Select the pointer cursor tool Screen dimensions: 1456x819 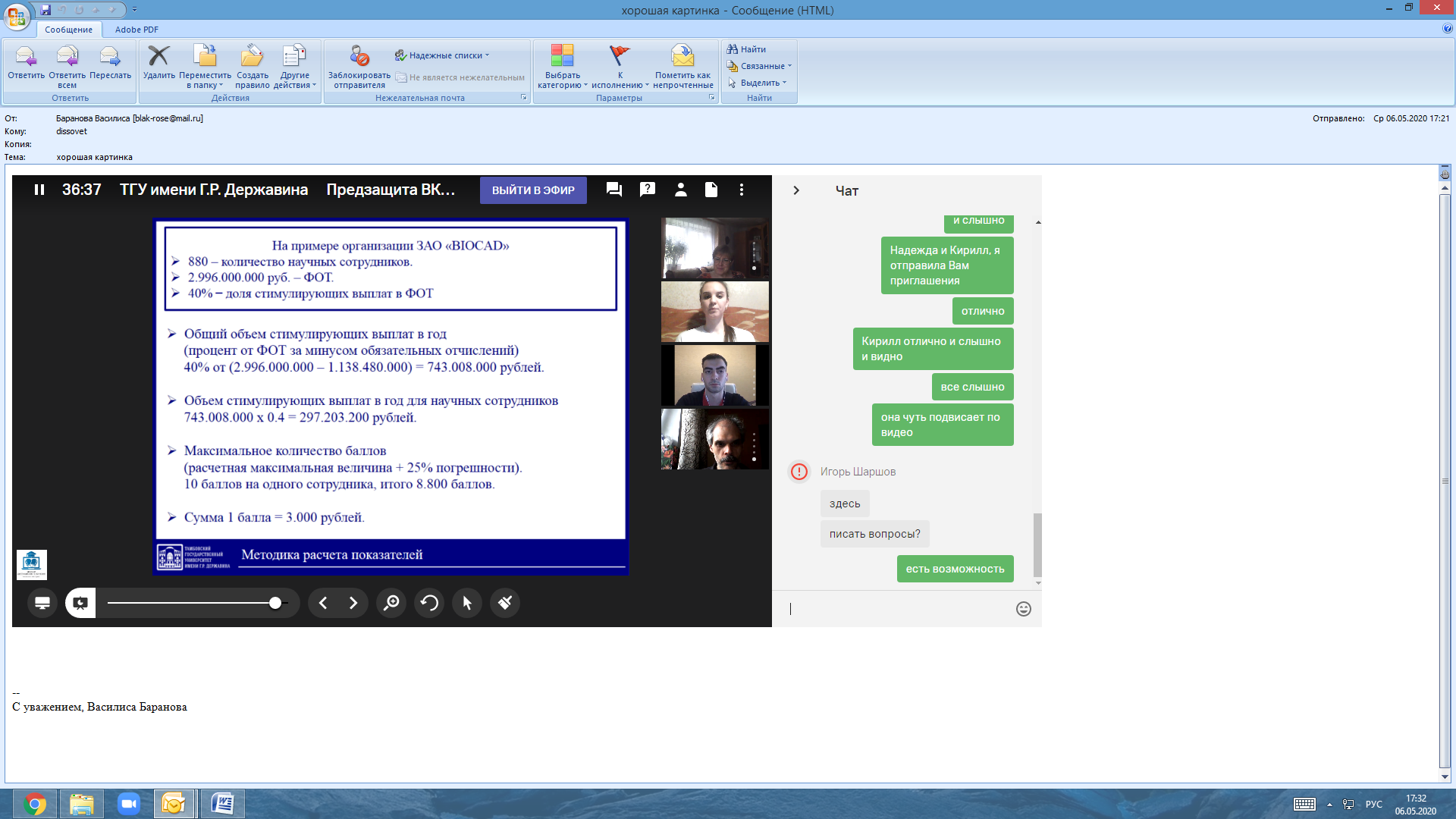(467, 603)
